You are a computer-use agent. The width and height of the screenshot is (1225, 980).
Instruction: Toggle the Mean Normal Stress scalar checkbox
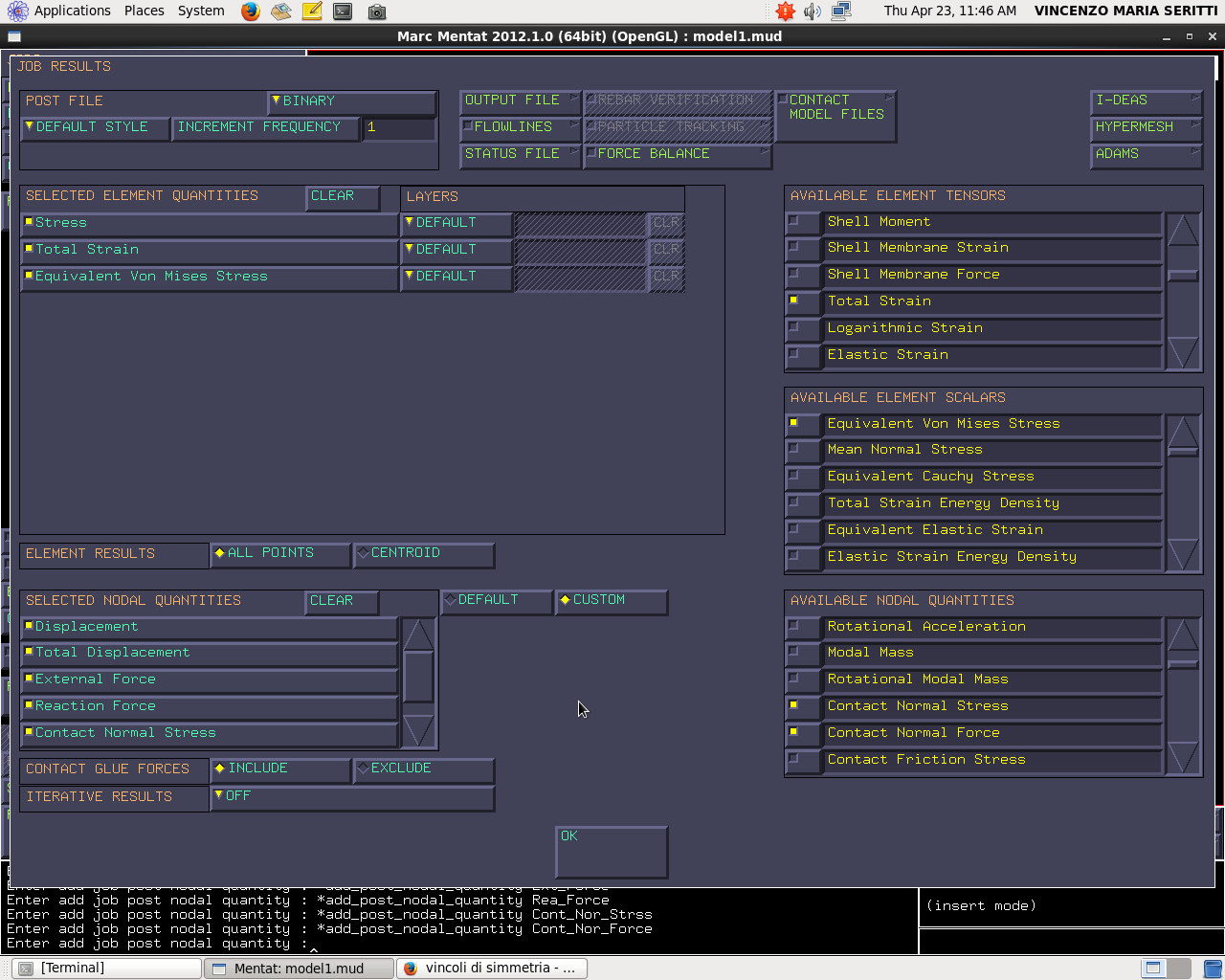[794, 449]
